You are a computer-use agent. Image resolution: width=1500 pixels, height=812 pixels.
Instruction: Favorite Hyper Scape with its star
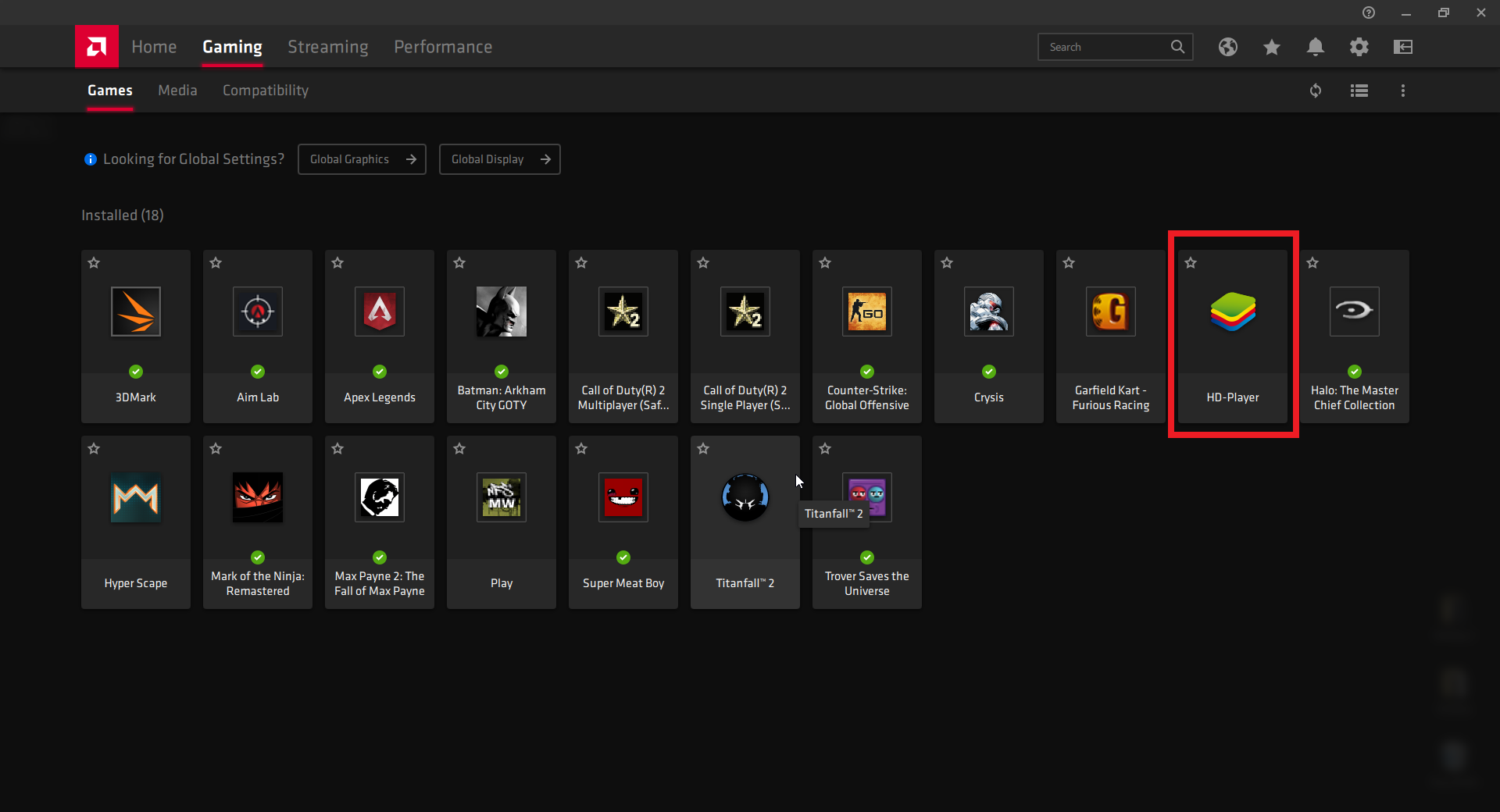[94, 449]
